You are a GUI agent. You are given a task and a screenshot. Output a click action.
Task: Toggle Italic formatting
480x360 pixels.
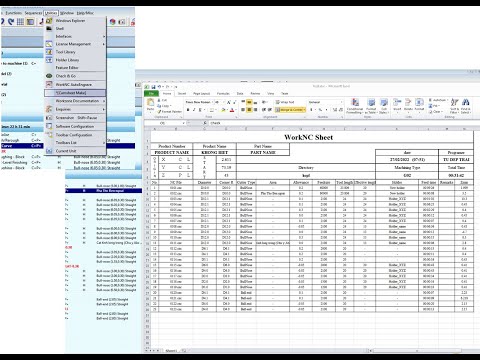point(194,110)
